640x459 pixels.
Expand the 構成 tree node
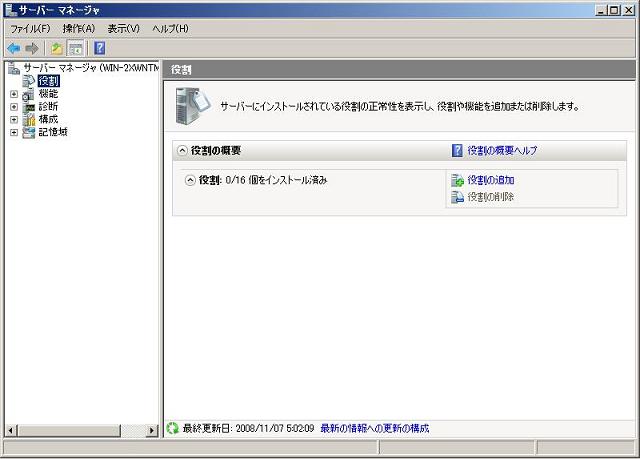[14, 120]
